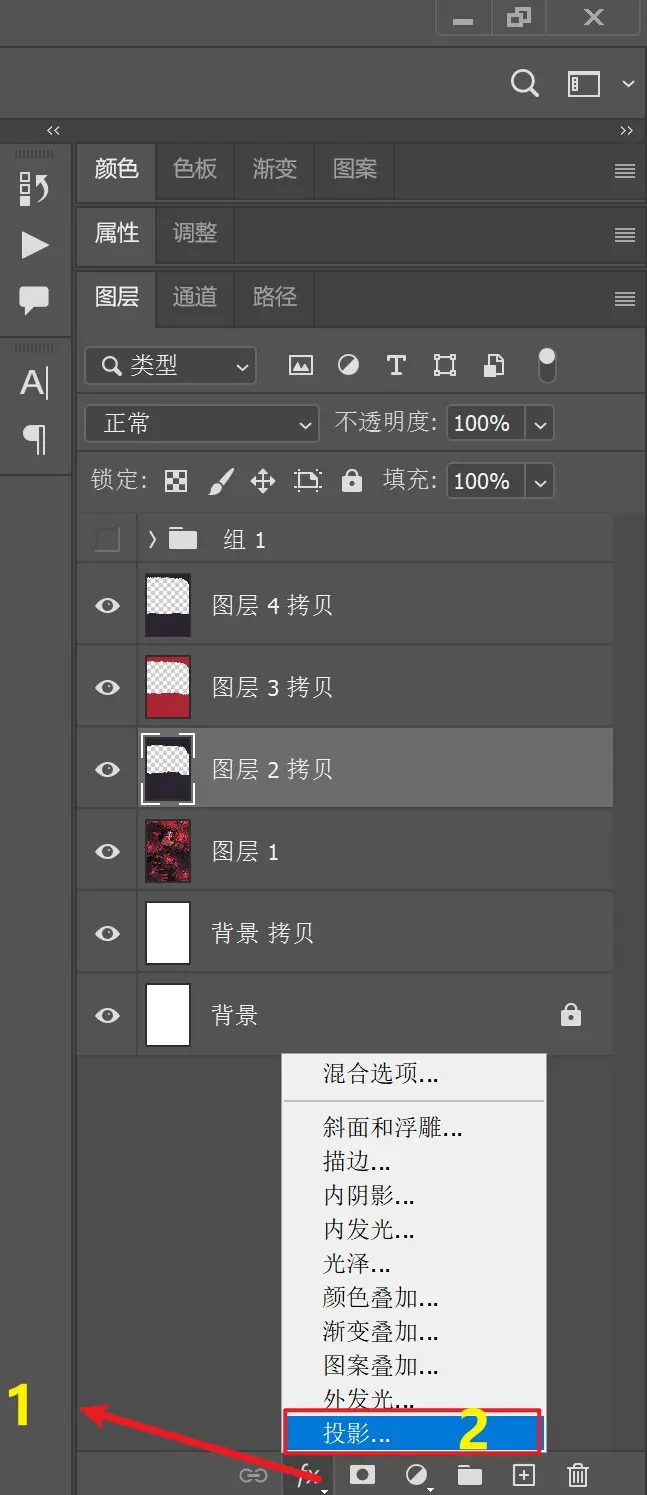Choose 混合选项... from the fx menu
The image size is (647, 1495).
(x=414, y=1075)
